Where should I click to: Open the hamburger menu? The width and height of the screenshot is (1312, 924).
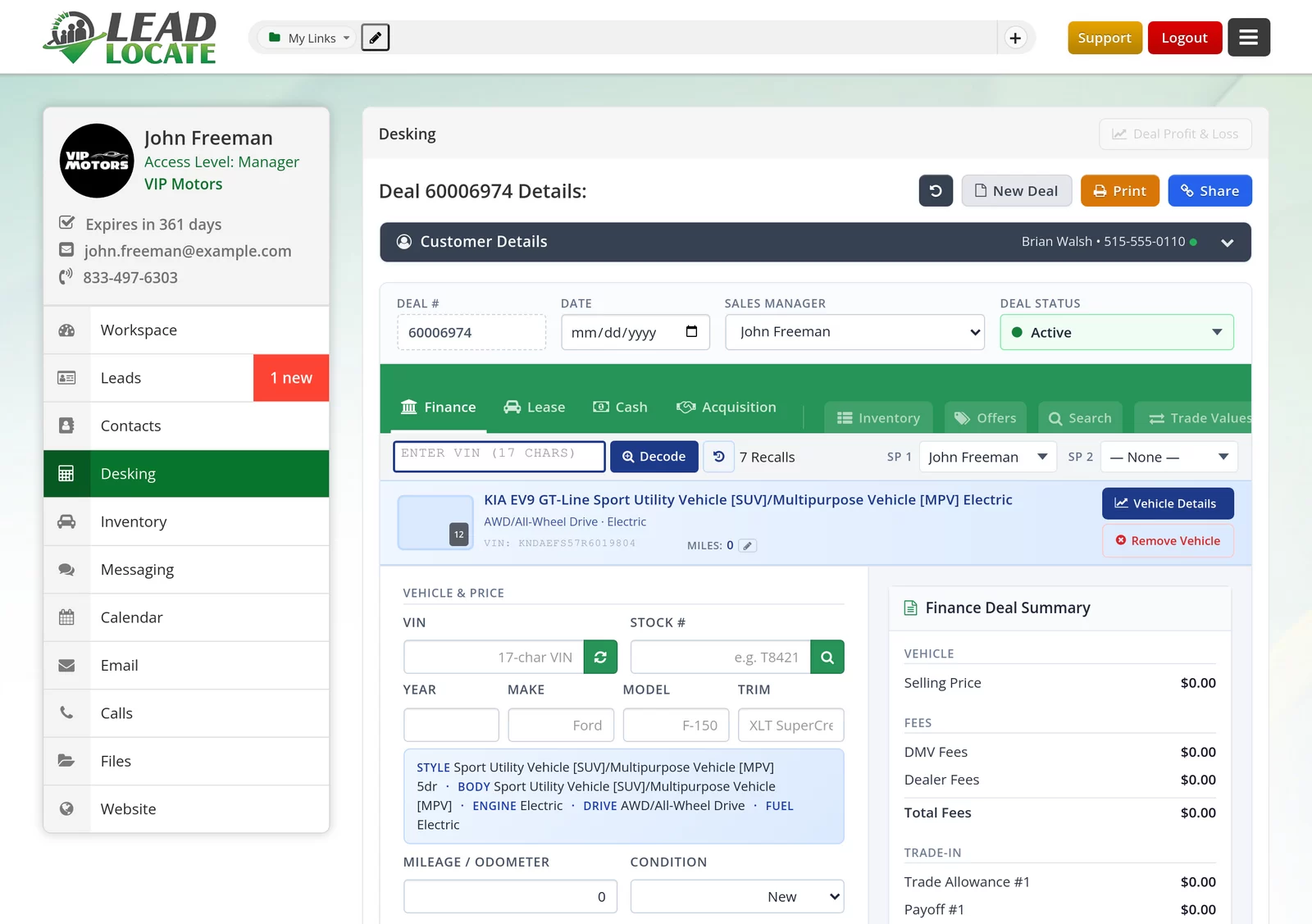(1248, 38)
